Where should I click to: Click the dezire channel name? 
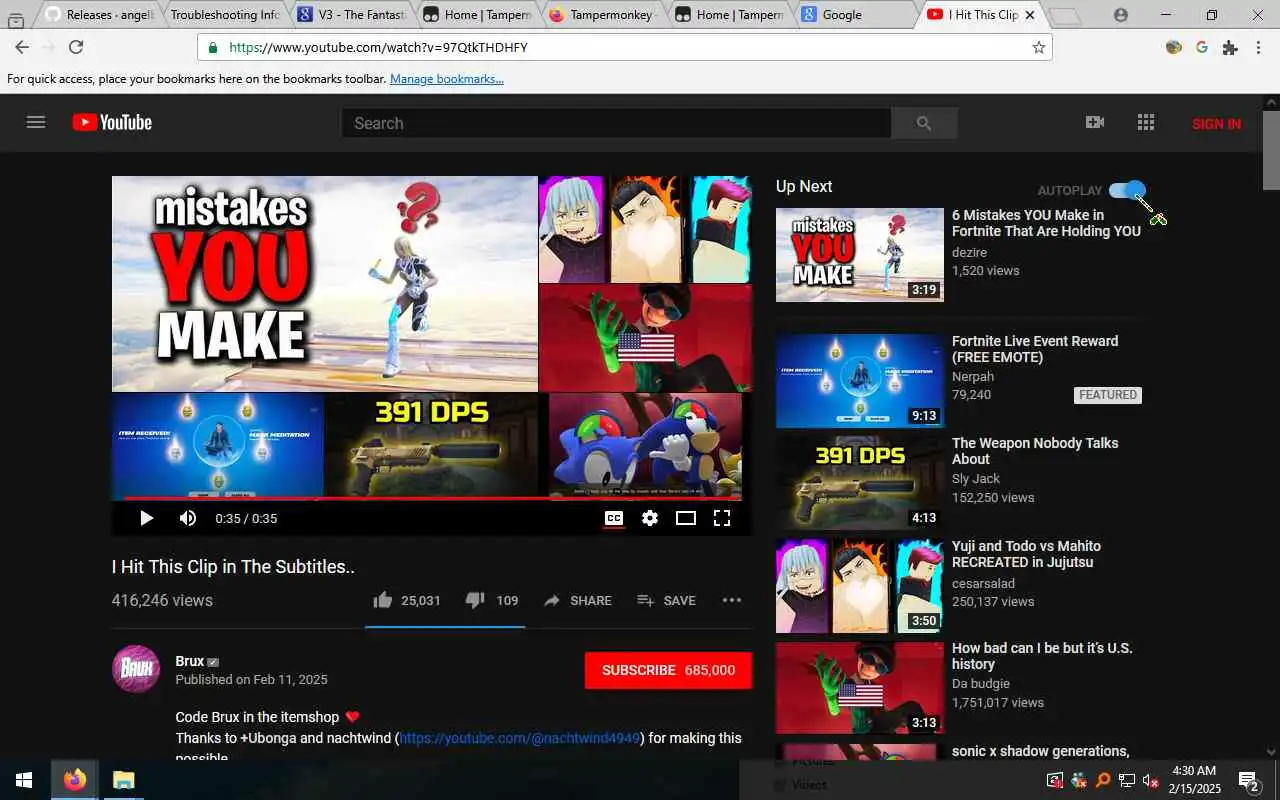969,252
